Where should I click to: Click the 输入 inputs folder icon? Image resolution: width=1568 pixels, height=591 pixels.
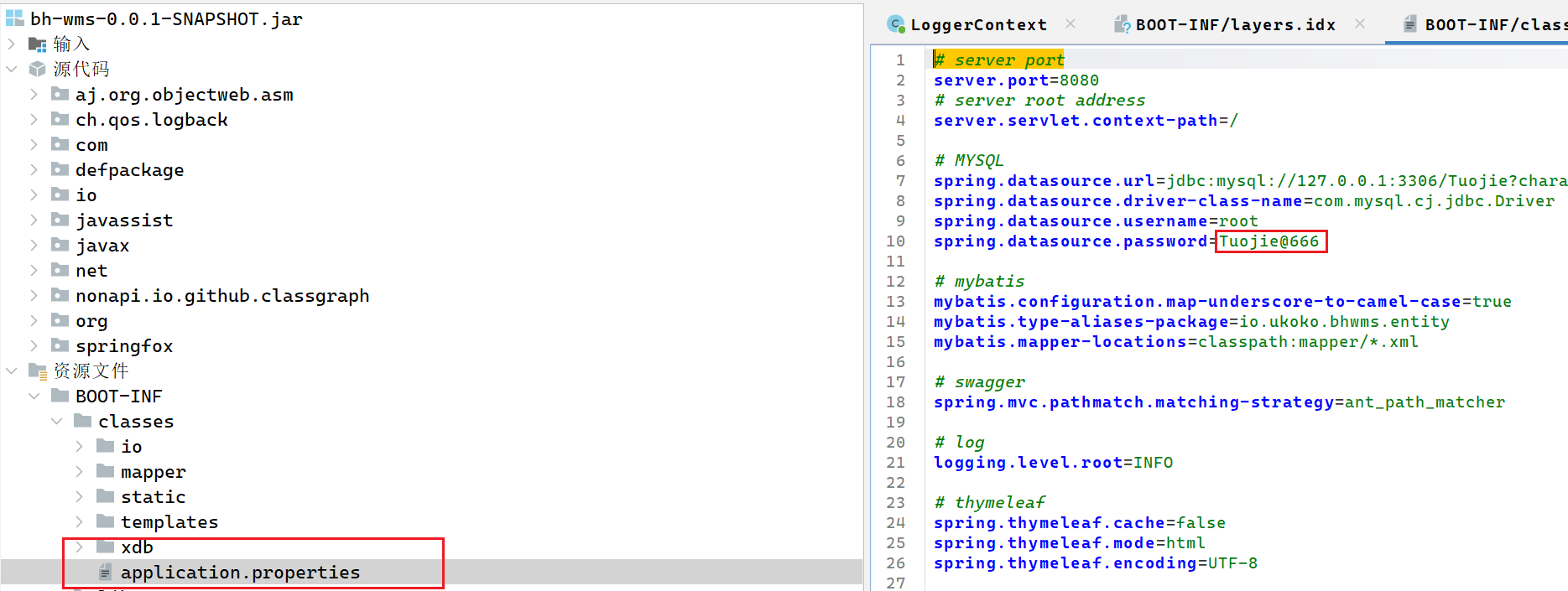click(x=38, y=44)
